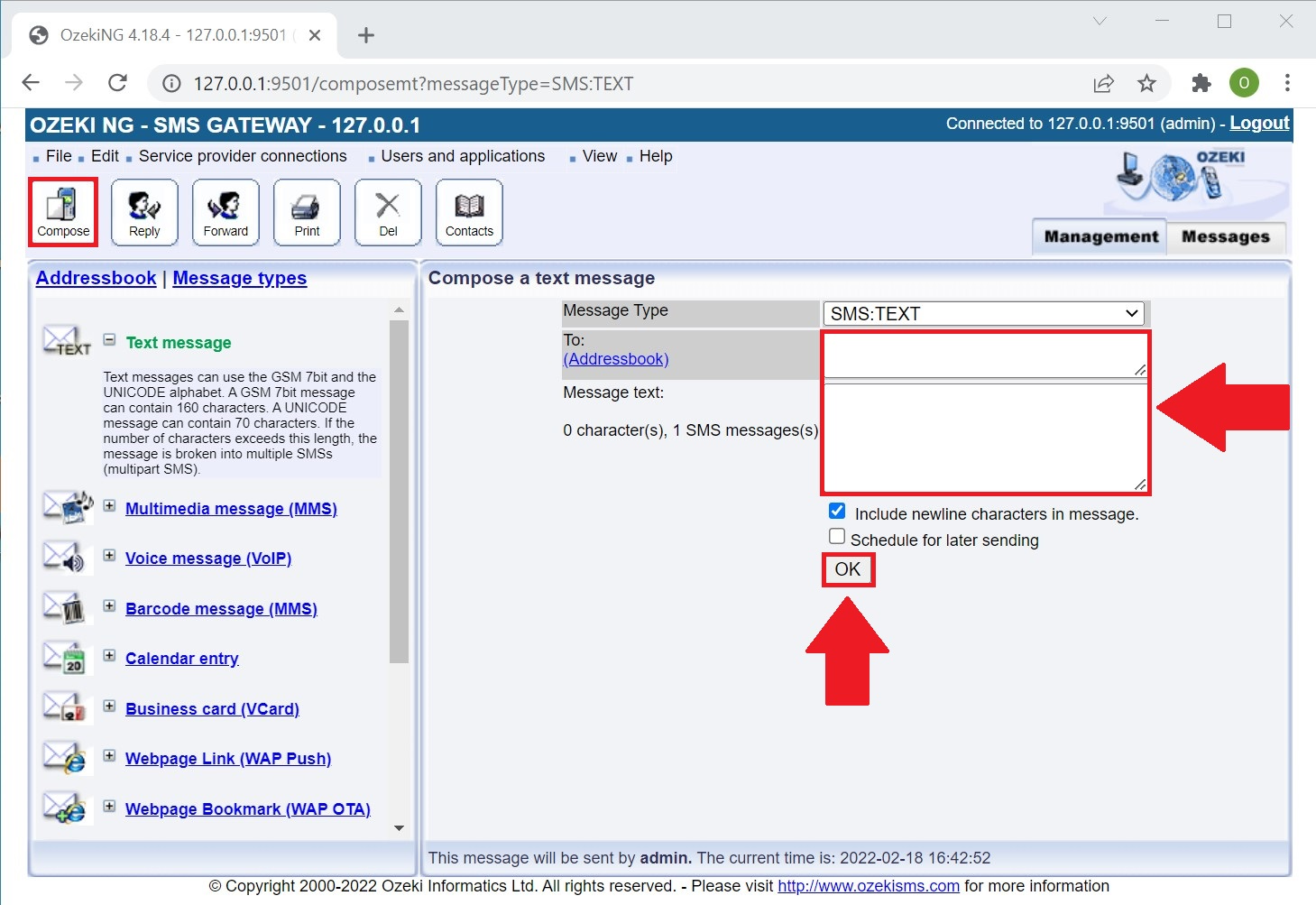Expand the Webpage Link (WAP Push) section
Image resolution: width=1316 pixels, height=905 pixels.
coord(109,755)
